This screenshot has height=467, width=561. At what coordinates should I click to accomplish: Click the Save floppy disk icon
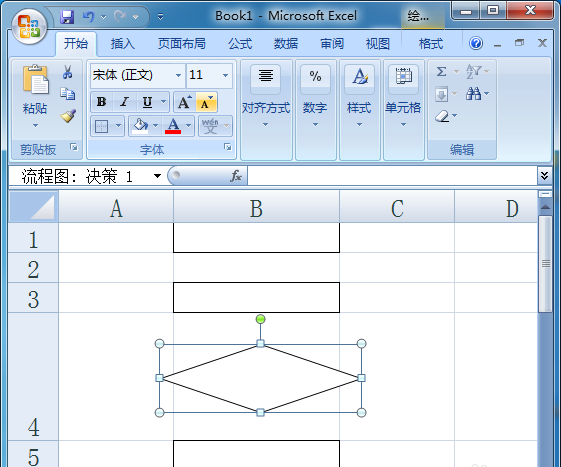pos(67,16)
